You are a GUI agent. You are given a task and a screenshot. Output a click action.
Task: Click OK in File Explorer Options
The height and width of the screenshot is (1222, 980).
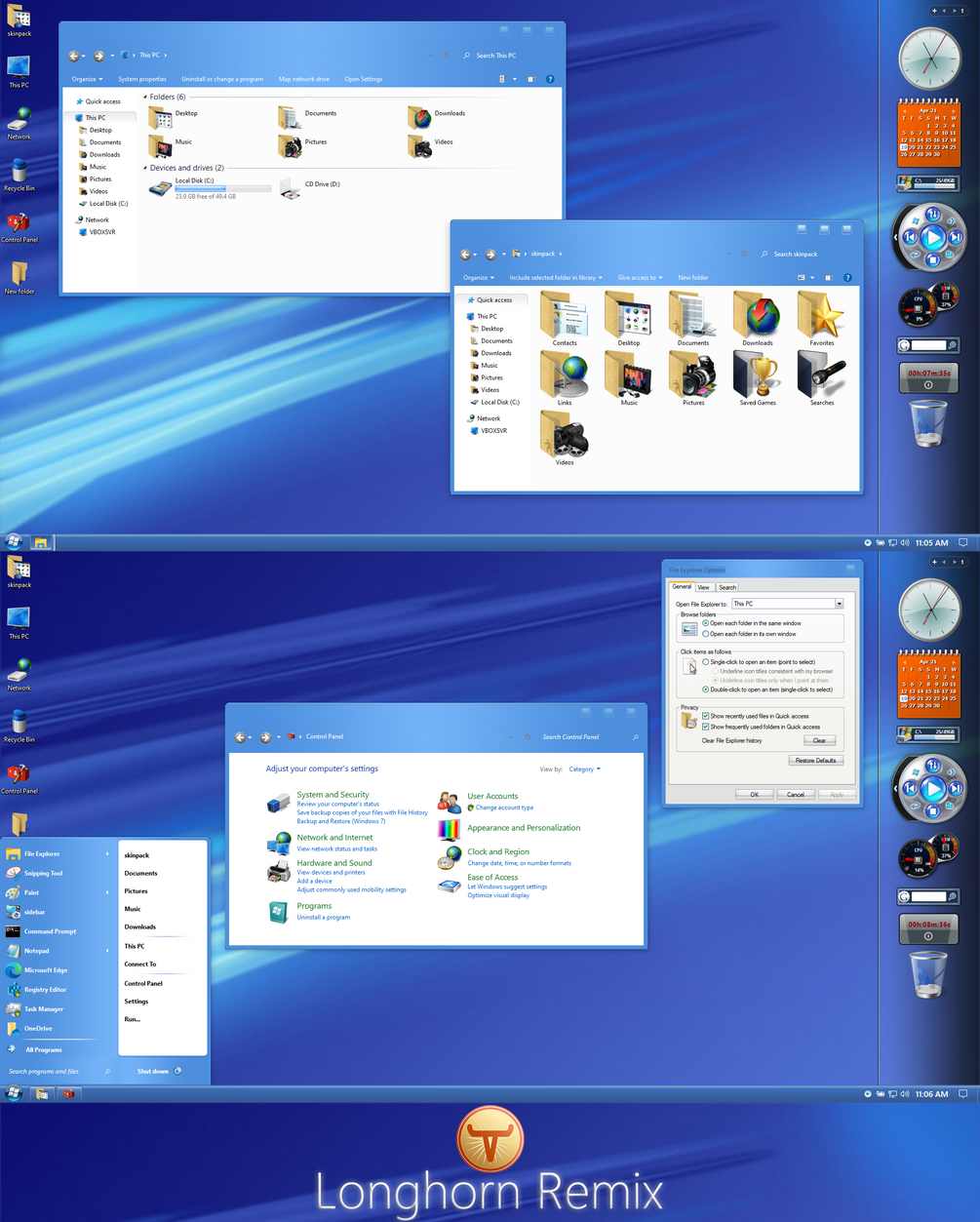click(x=754, y=794)
